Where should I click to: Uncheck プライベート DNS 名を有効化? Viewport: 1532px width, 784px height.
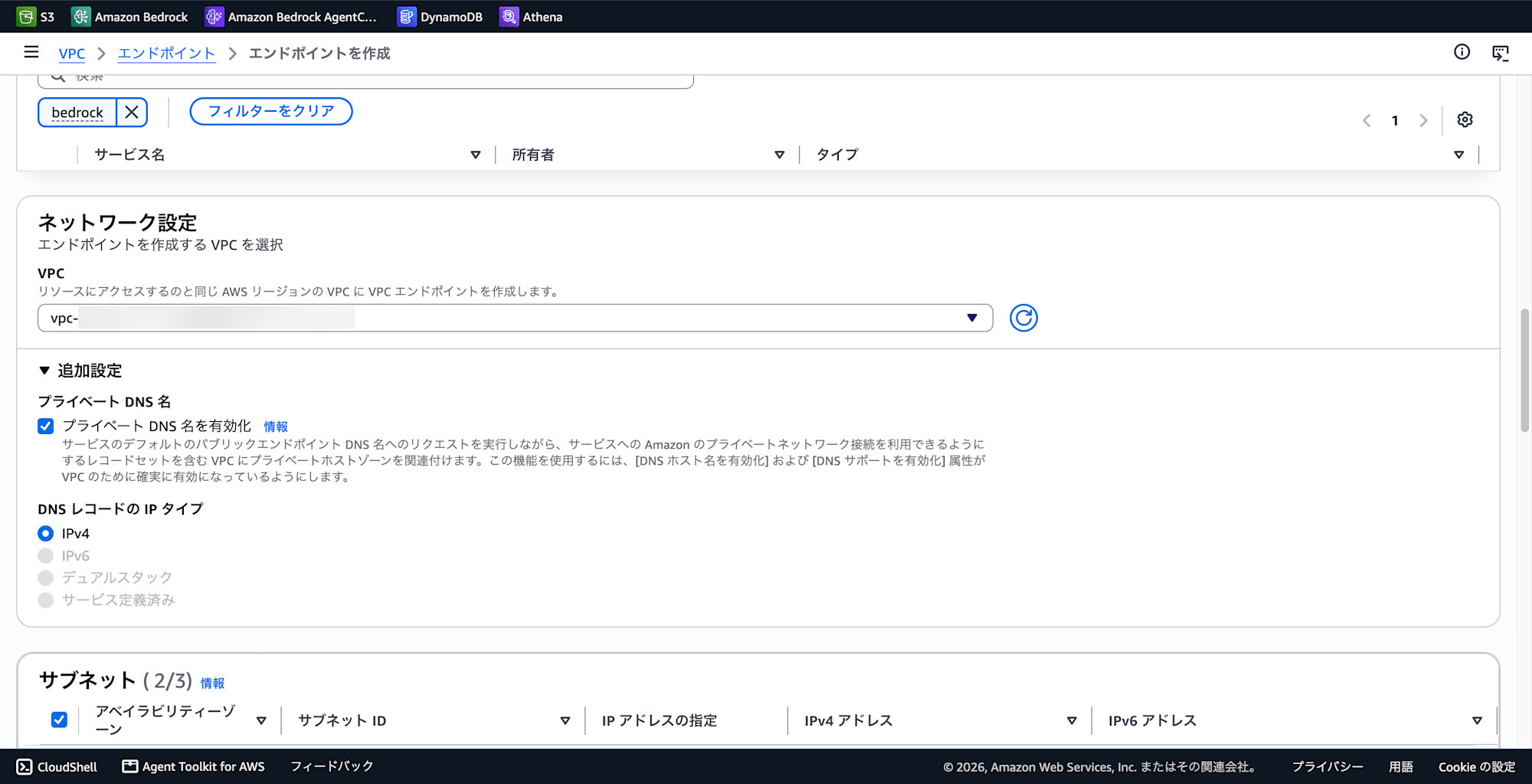coord(46,426)
